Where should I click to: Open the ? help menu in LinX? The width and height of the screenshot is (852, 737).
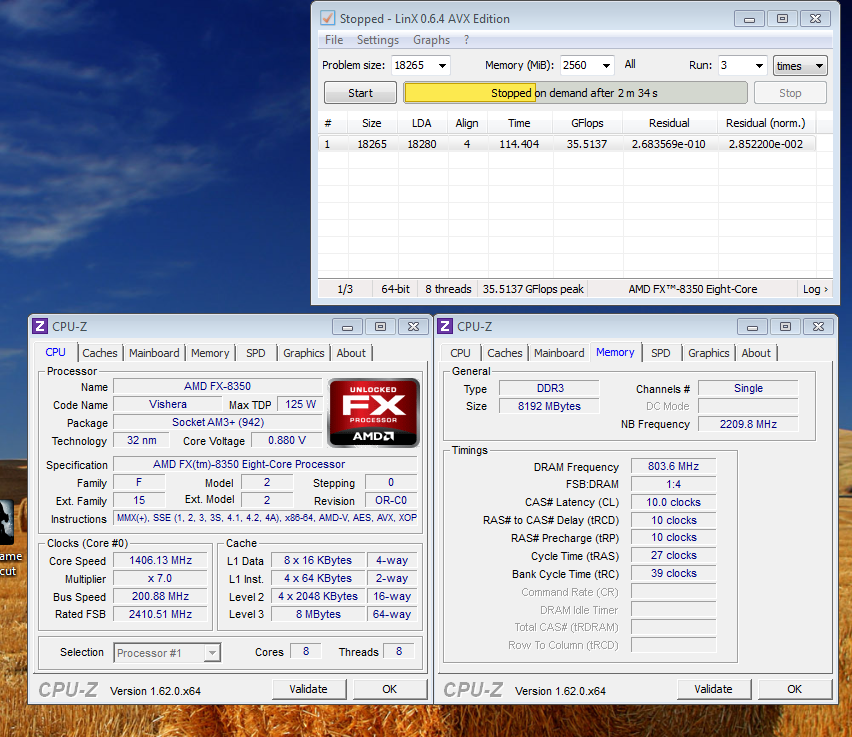point(466,40)
